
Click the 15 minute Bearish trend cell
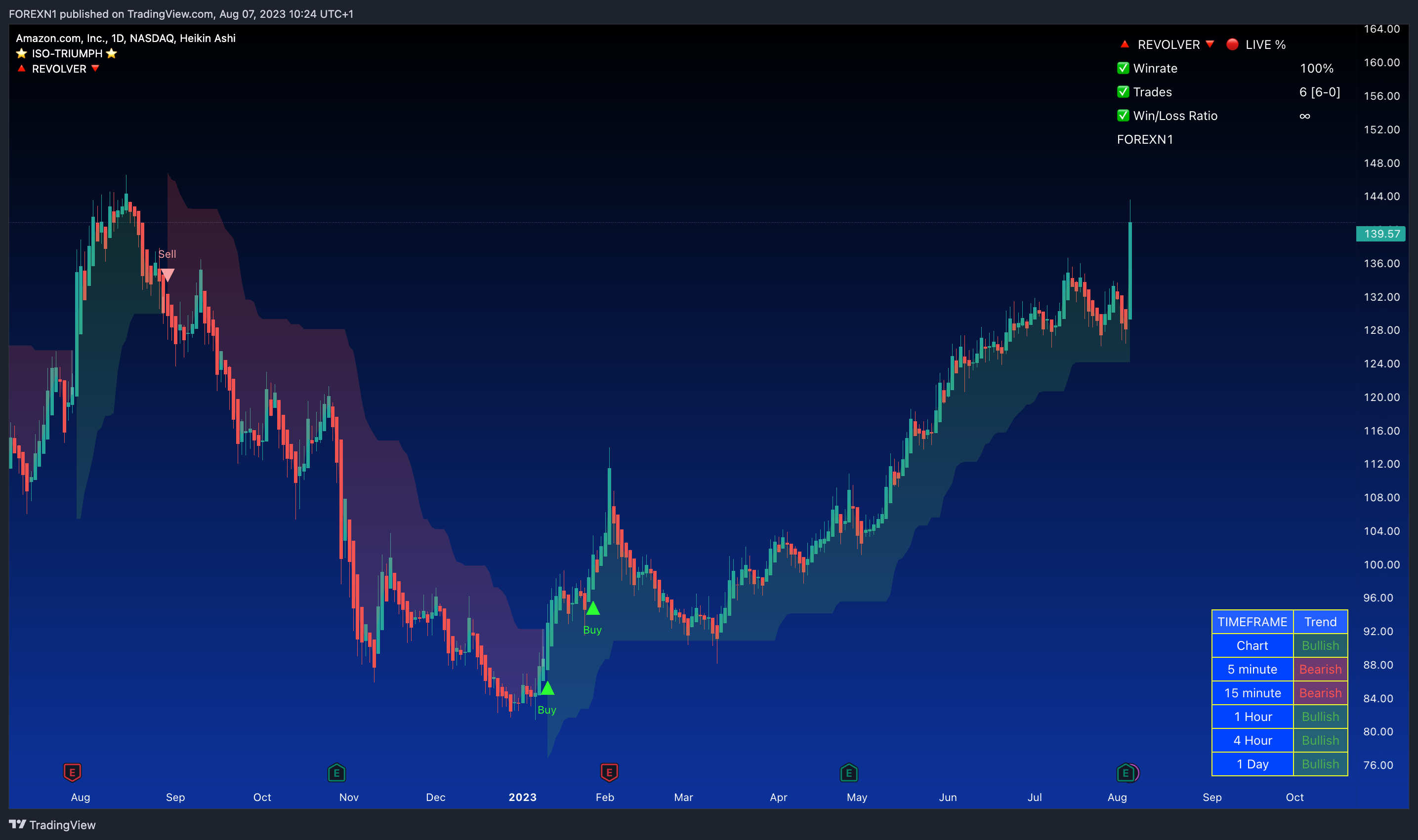pyautogui.click(x=1320, y=693)
